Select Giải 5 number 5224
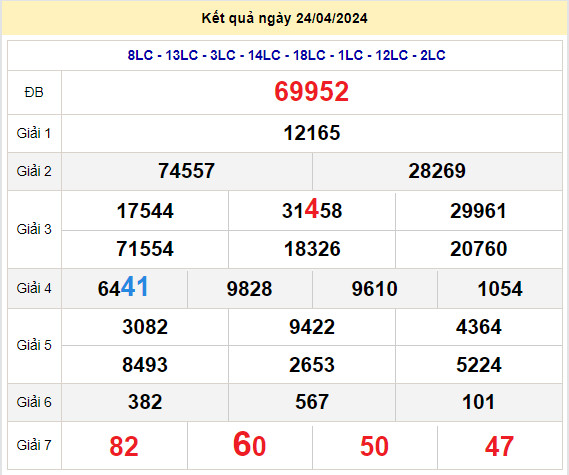The width and height of the screenshot is (569, 475). click(x=479, y=365)
